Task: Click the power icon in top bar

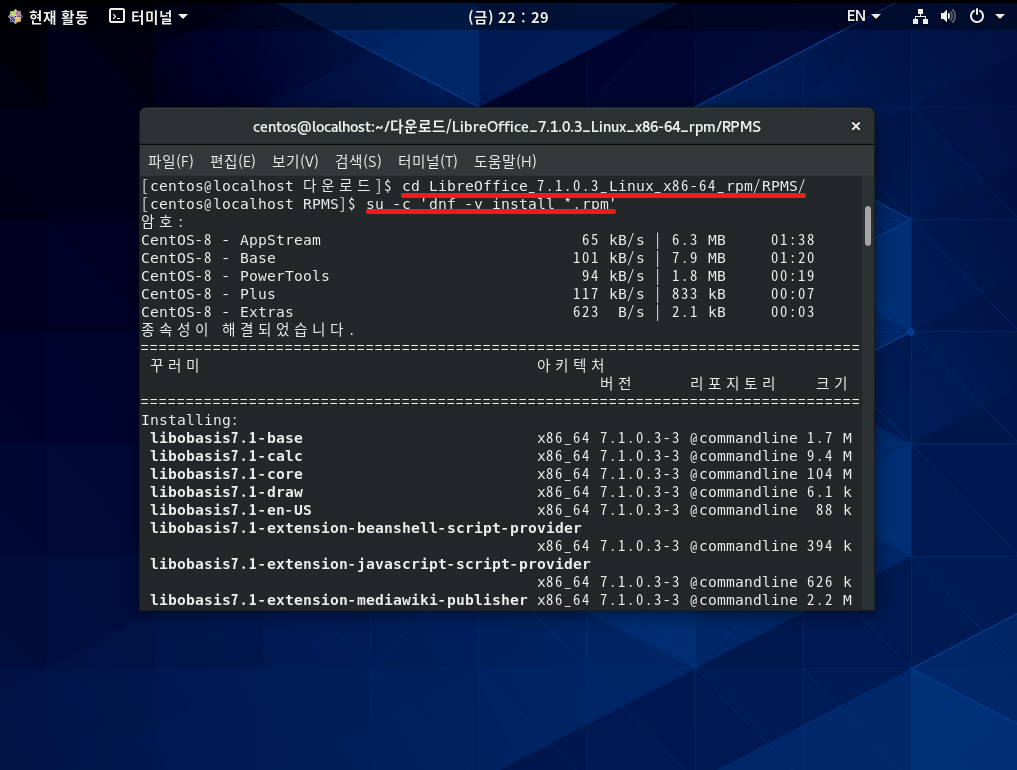Action: tap(977, 16)
